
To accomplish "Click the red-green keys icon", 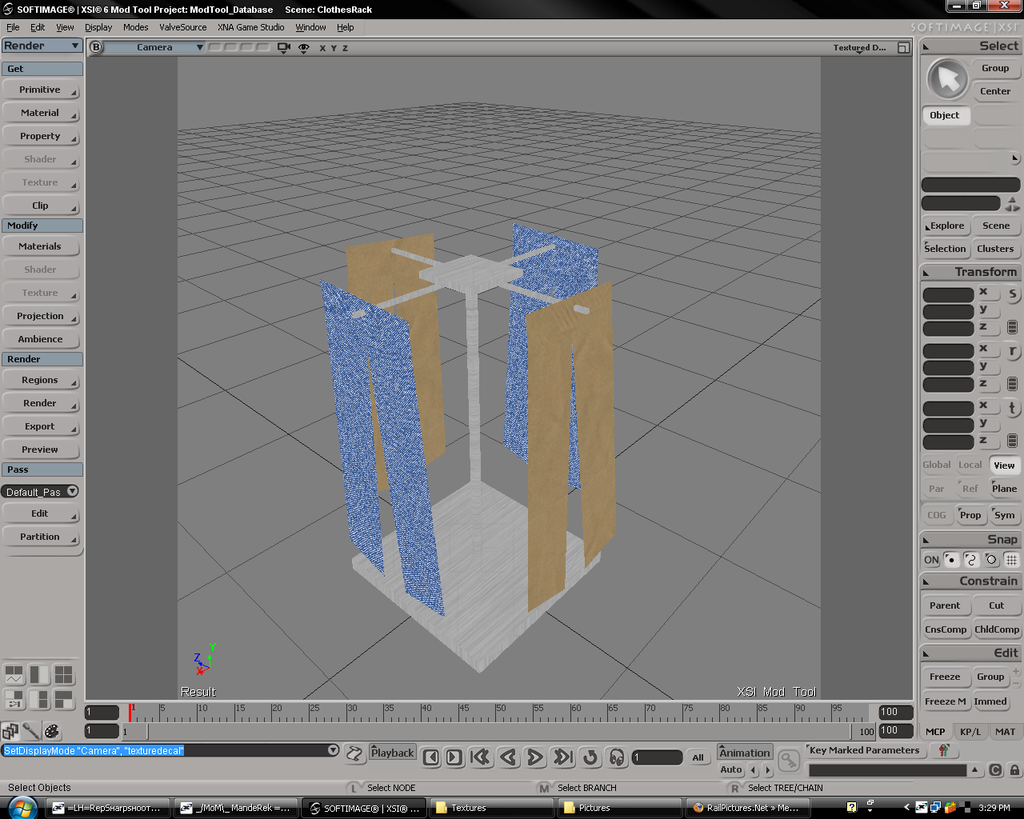I will (x=944, y=750).
